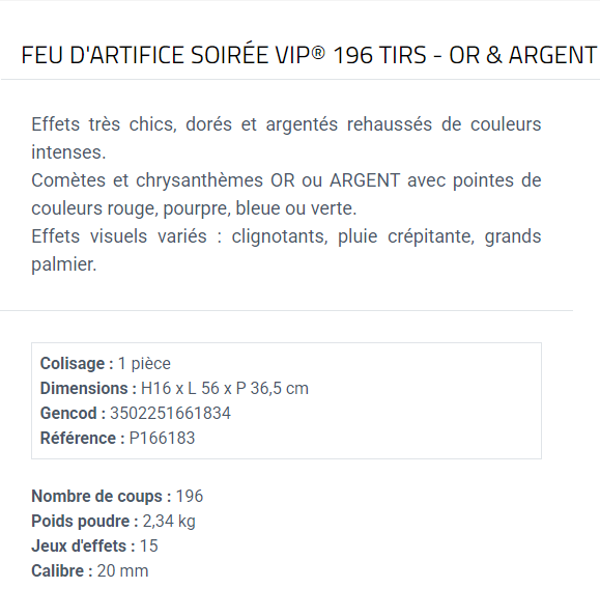Image resolution: width=600 pixels, height=616 pixels.
Task: Select the 'Calibre' label
Action: click(62, 571)
